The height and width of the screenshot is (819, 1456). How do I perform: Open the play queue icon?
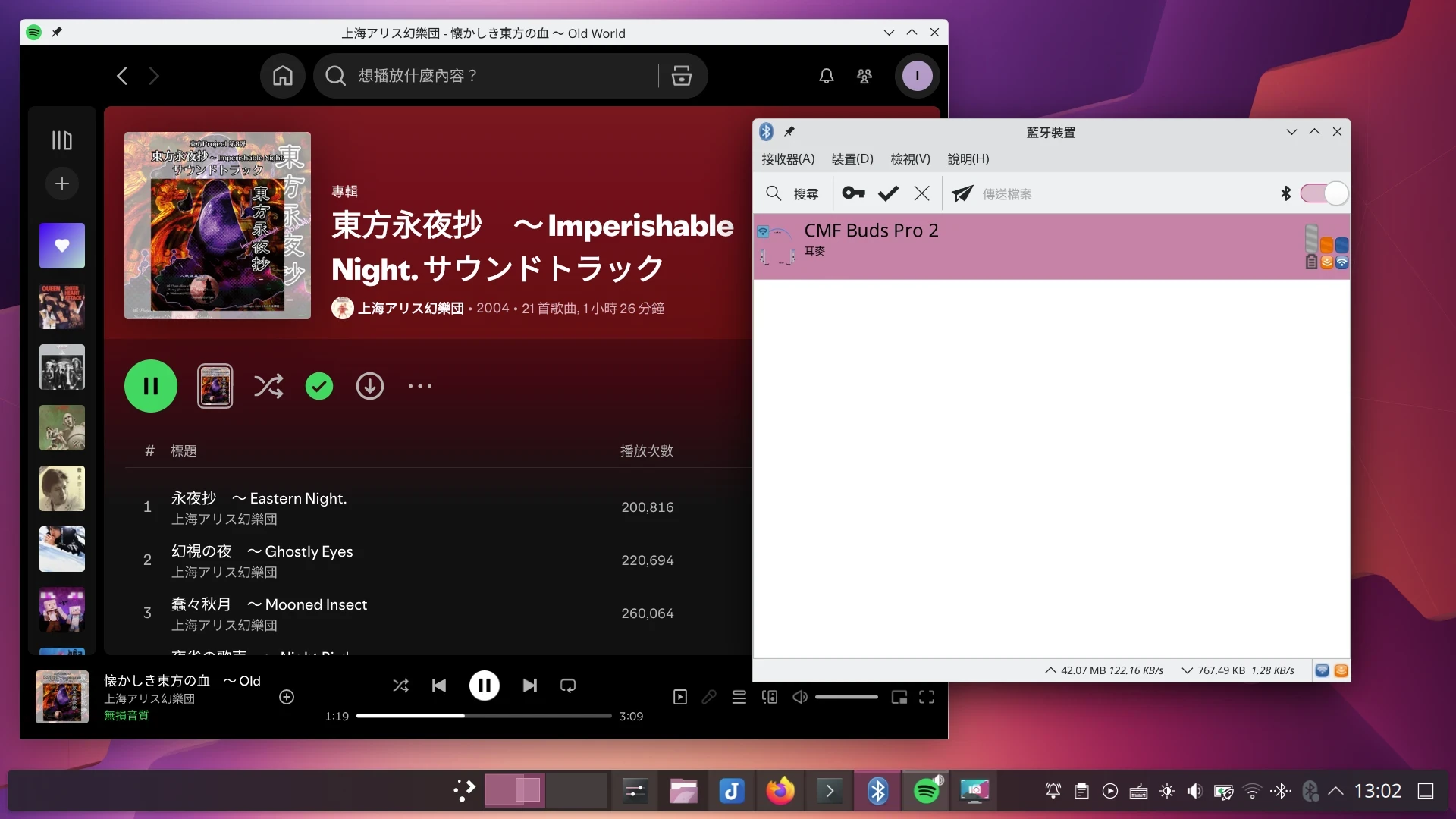[x=739, y=697]
